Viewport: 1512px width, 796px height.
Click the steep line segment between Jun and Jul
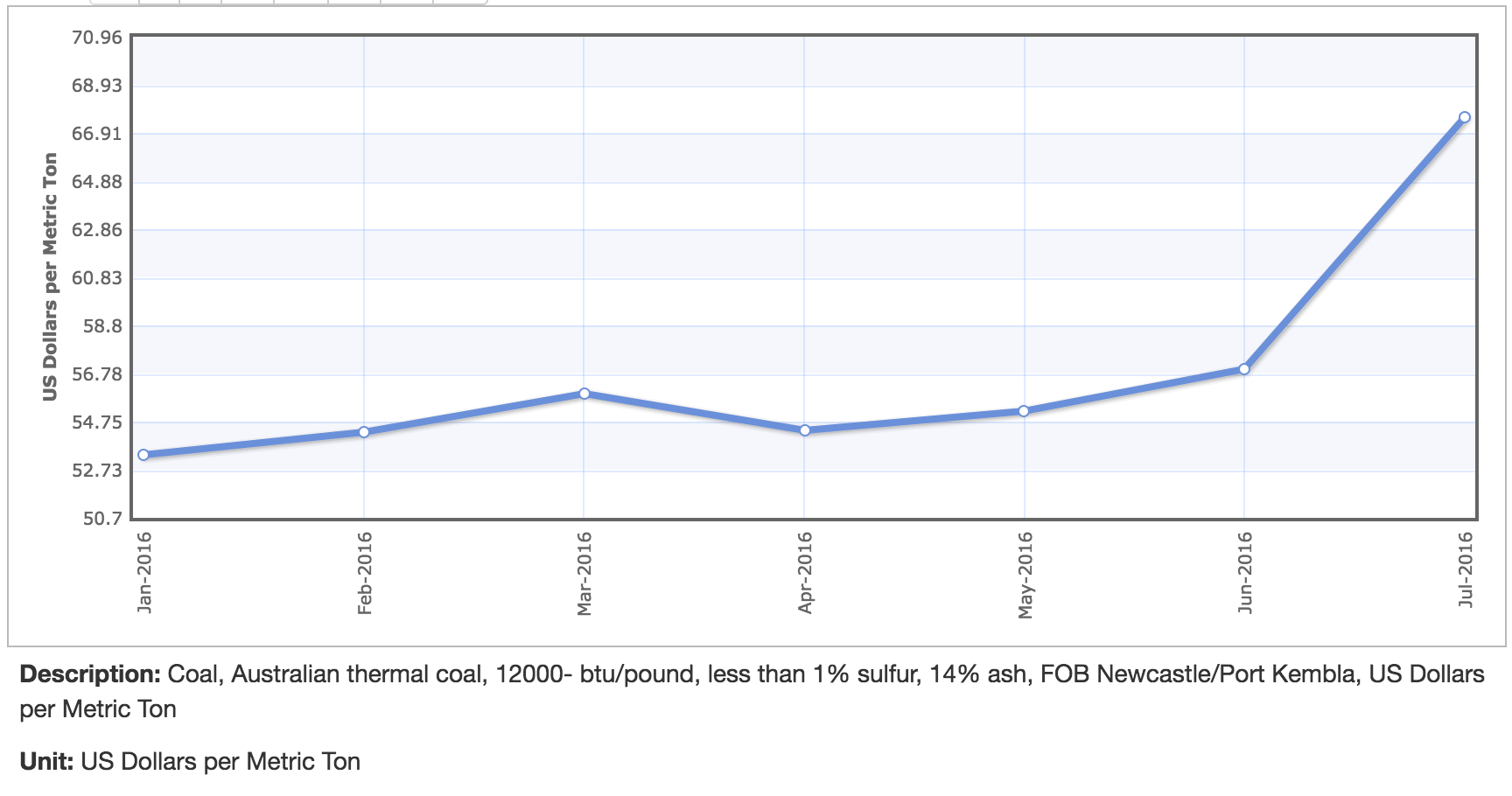pos(1354,243)
